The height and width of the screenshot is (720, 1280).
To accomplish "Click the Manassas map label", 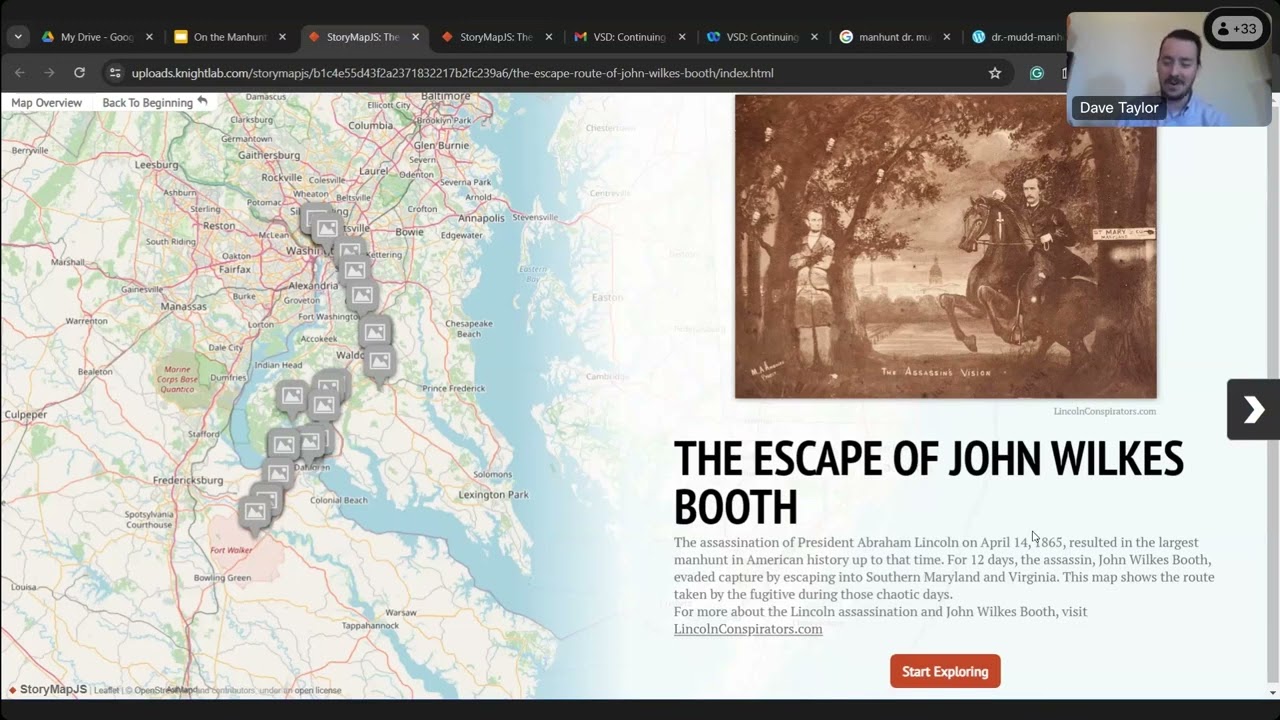I will 183,305.
